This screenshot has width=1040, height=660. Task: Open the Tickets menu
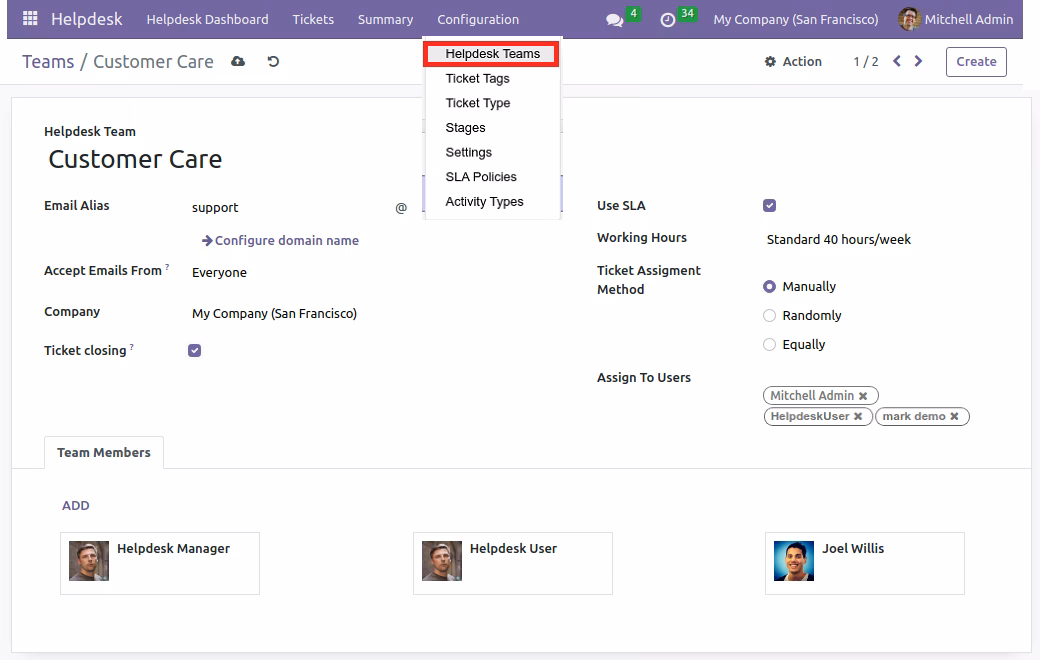pos(313,19)
